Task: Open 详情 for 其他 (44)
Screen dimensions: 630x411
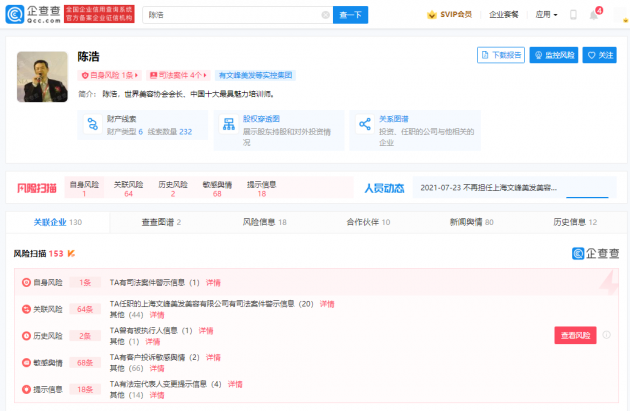Action: (157, 315)
